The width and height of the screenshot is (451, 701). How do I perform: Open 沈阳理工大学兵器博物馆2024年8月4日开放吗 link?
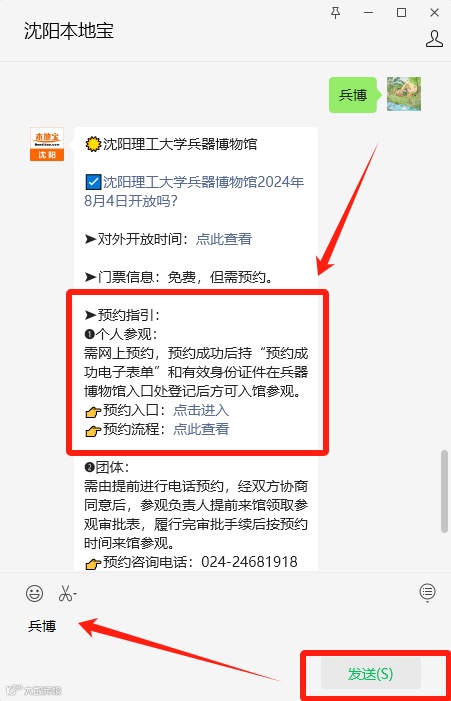194,191
